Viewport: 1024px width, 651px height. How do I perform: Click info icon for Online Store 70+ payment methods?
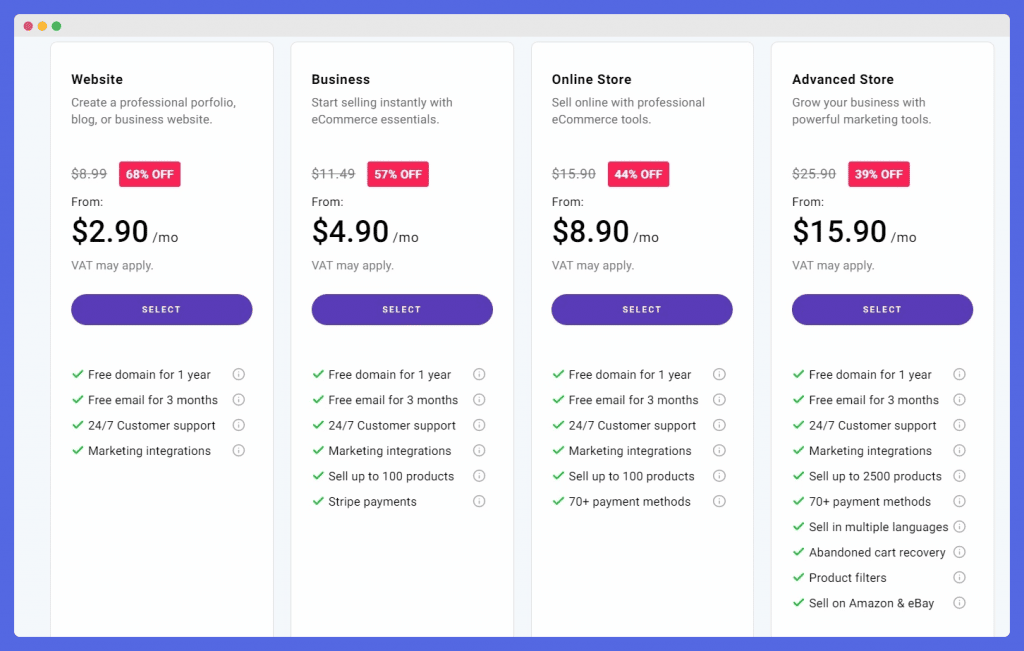coord(719,501)
